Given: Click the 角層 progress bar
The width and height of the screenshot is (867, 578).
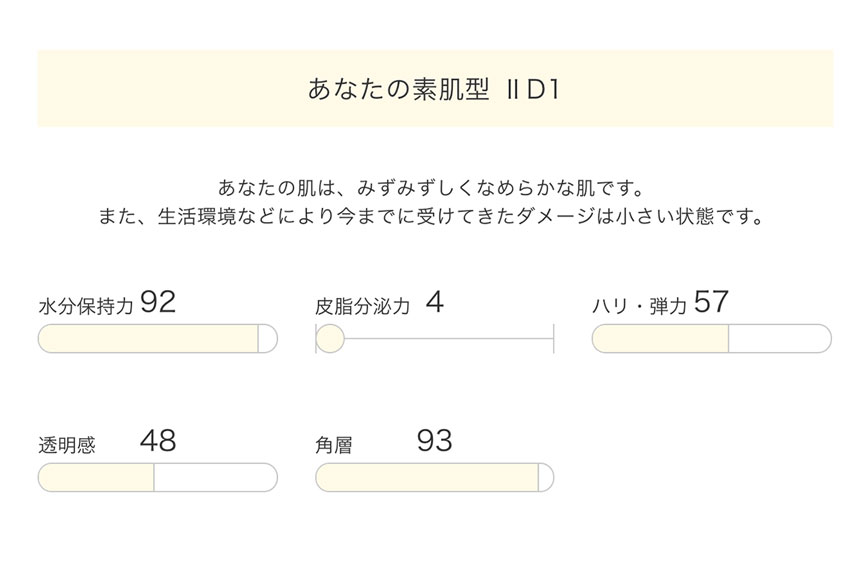Looking at the screenshot, I should pyautogui.click(x=434, y=477).
